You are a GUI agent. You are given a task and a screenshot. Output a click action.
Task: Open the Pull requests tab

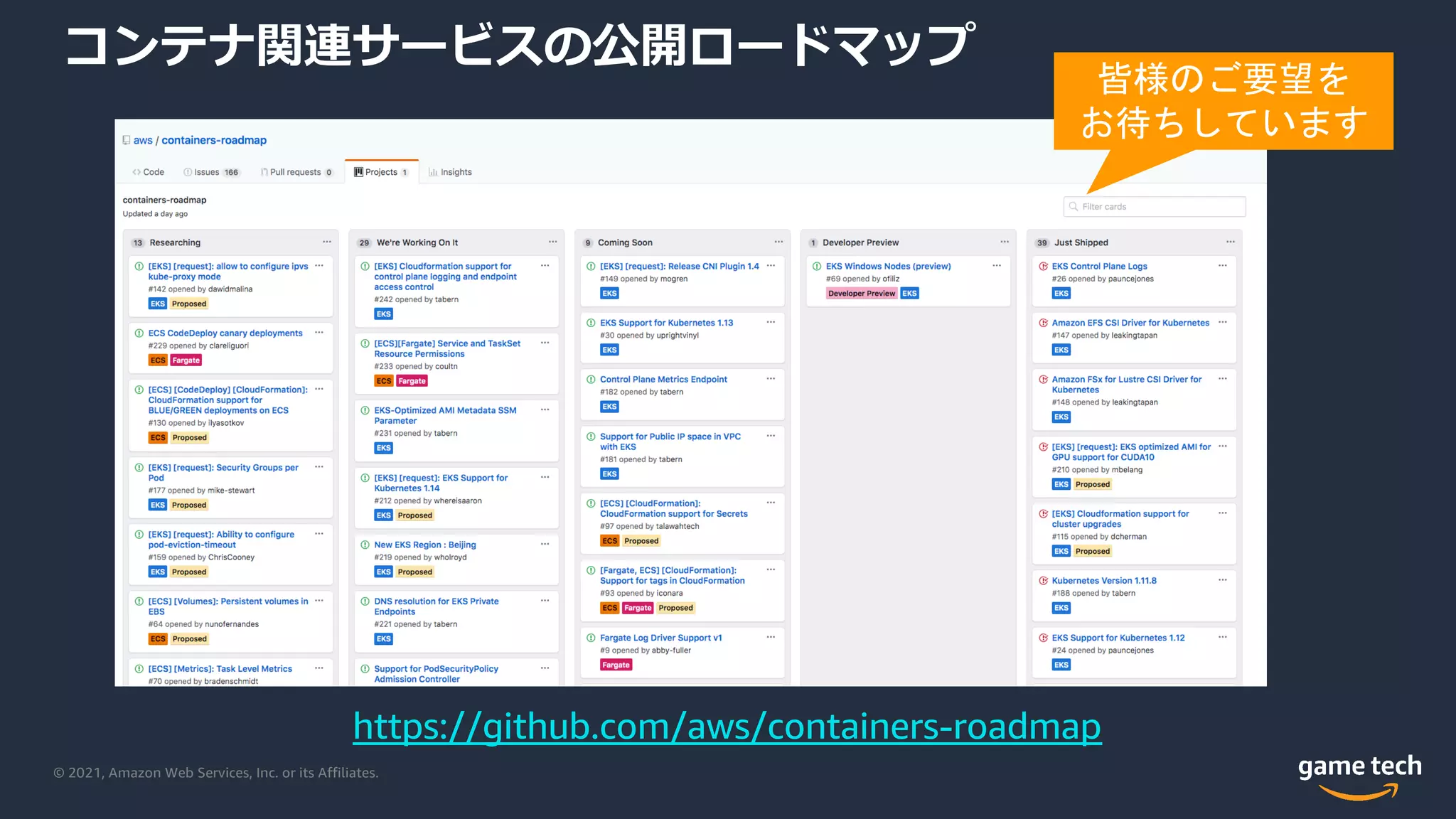coord(296,172)
